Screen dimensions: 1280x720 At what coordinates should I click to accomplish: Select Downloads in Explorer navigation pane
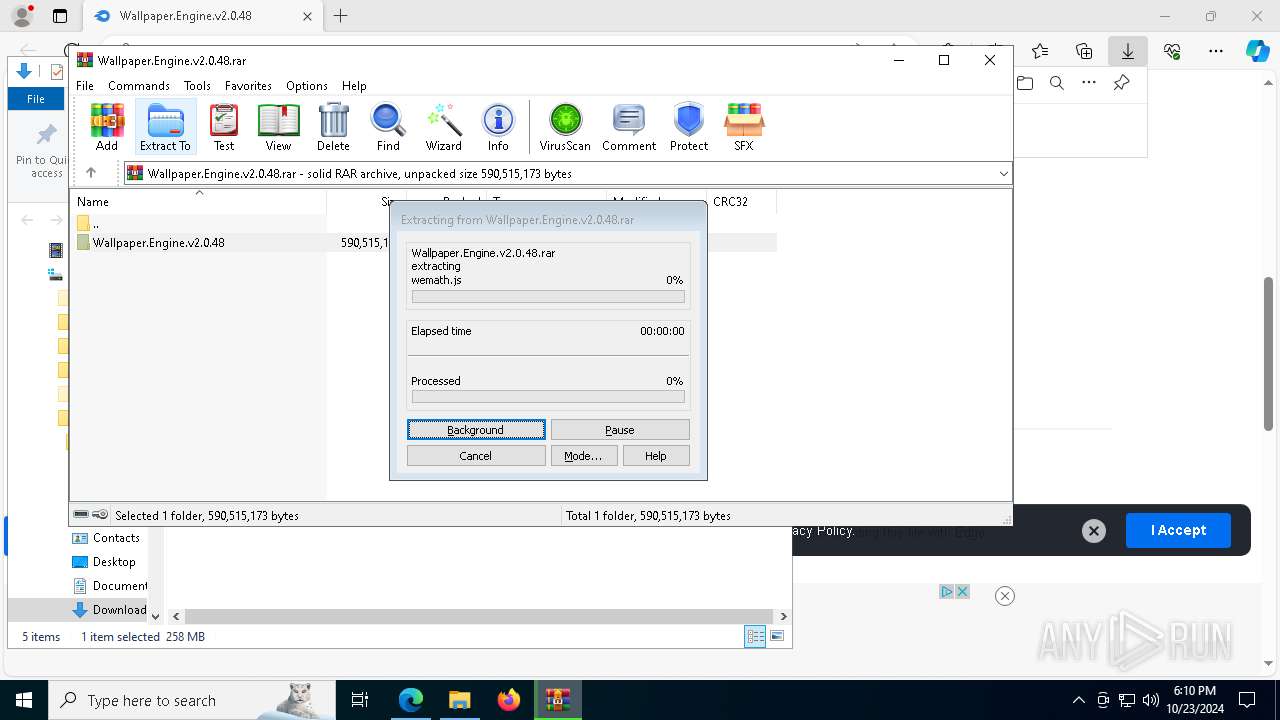coord(110,610)
